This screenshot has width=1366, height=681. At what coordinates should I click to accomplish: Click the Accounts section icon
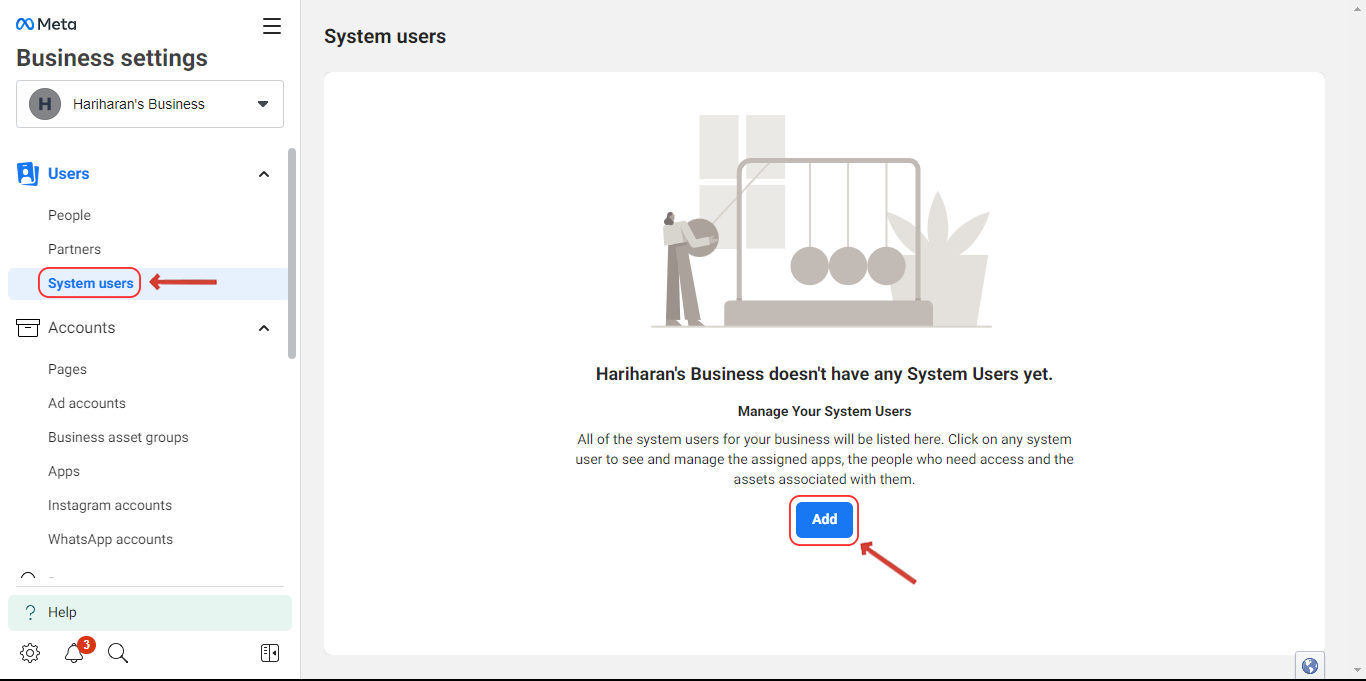(28, 328)
